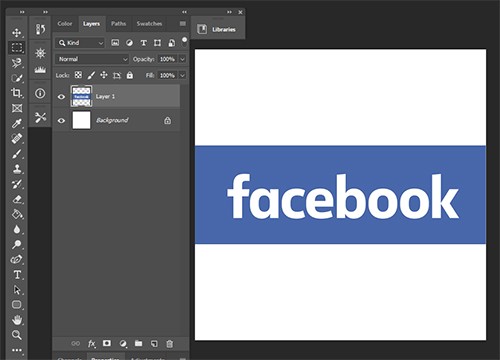This screenshot has height=360, width=500.
Task: Hide Layer 1 visibility eye
Action: (x=61, y=97)
